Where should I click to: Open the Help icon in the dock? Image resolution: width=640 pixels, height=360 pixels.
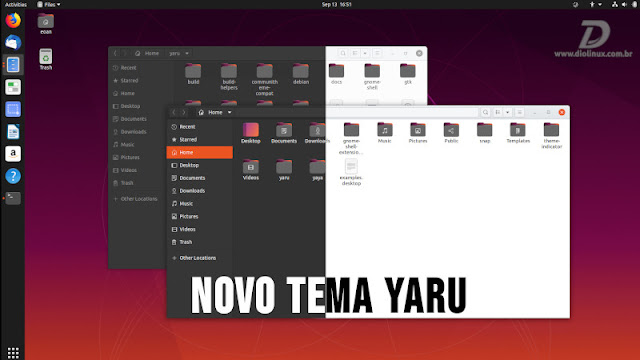pyautogui.click(x=13, y=176)
